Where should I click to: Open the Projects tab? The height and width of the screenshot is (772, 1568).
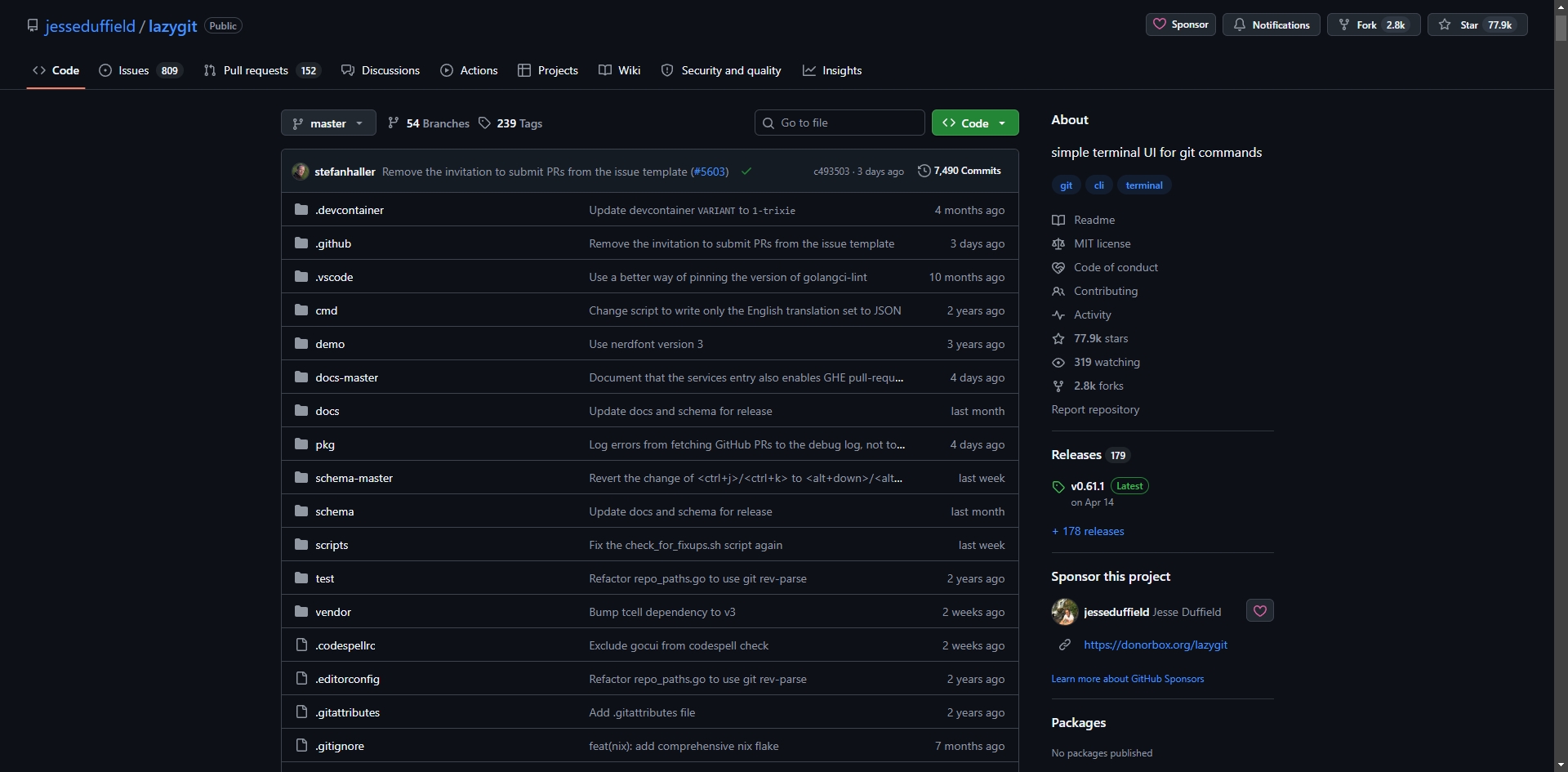[x=548, y=71]
